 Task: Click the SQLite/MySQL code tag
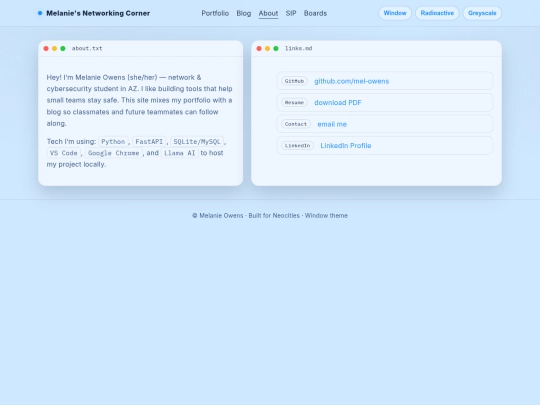197,142
